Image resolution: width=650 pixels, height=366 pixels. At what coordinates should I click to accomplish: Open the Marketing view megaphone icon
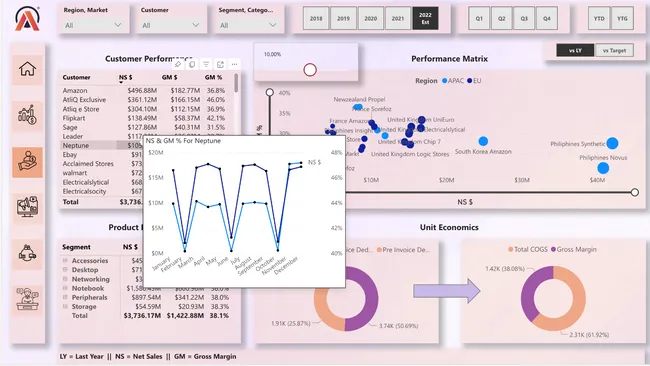tap(27, 207)
